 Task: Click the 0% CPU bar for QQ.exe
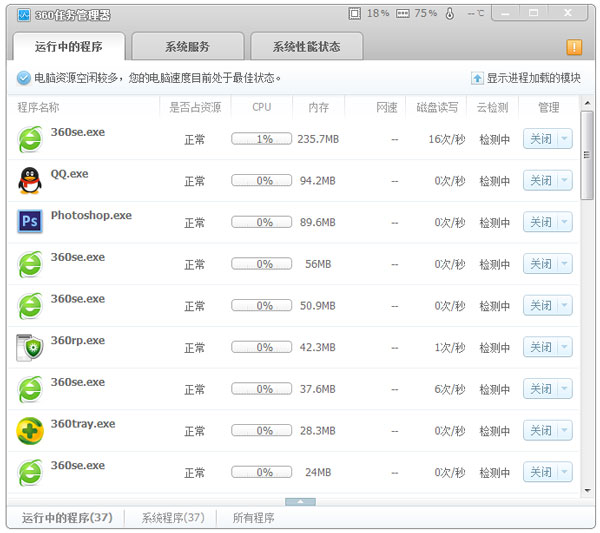pyautogui.click(x=261, y=180)
